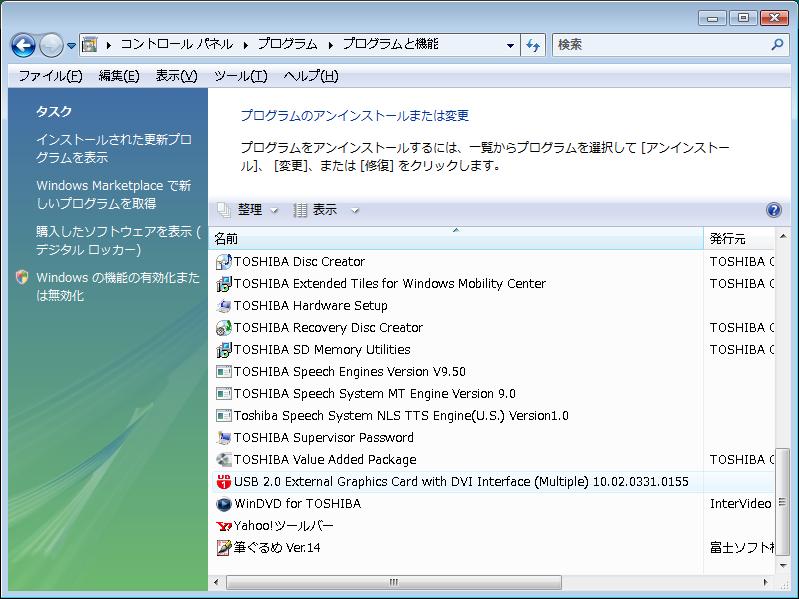This screenshot has width=799, height=599.
Task: Open the 表示(V) menu
Action: click(176, 76)
